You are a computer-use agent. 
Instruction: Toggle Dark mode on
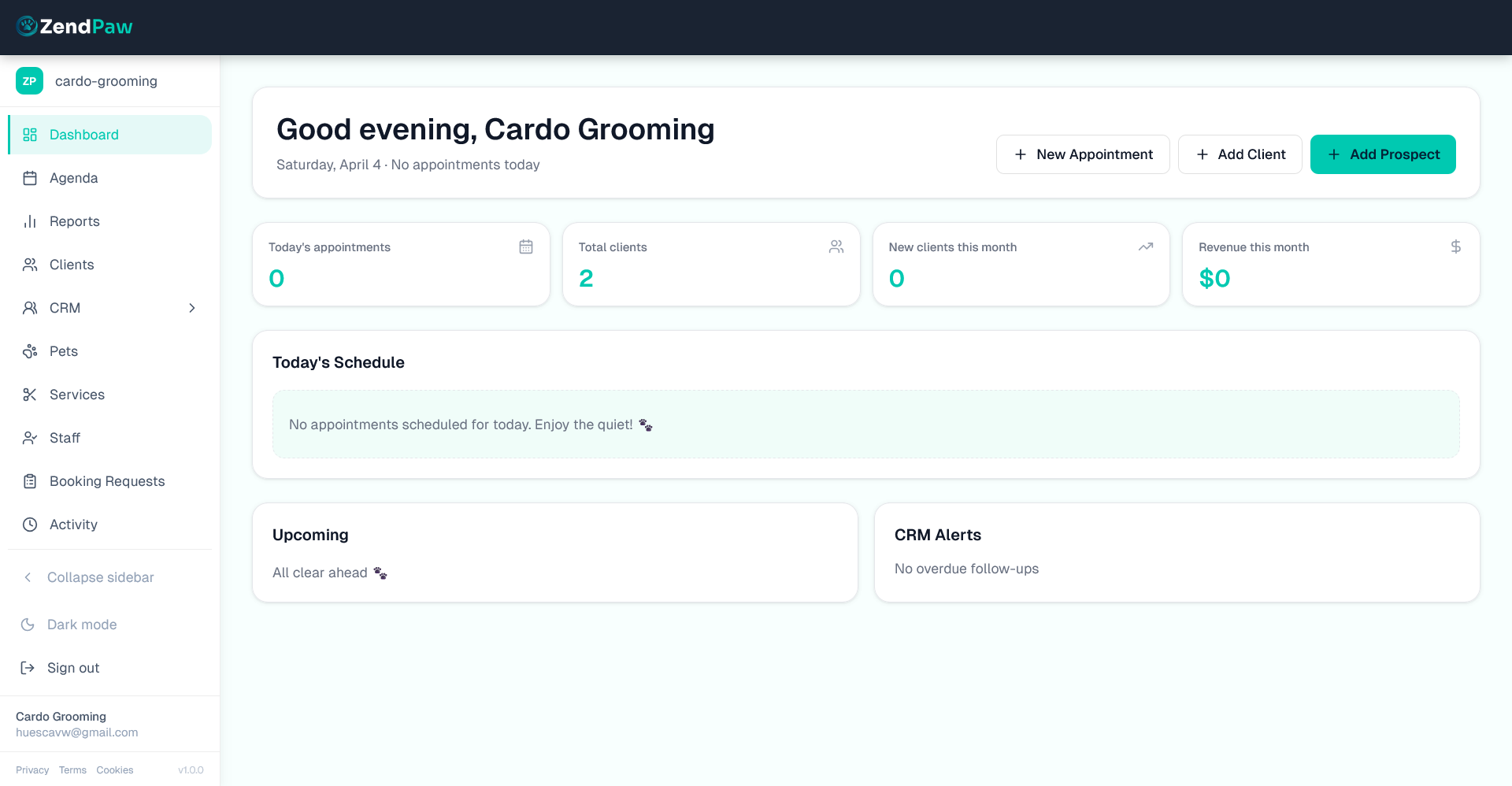[81, 625]
